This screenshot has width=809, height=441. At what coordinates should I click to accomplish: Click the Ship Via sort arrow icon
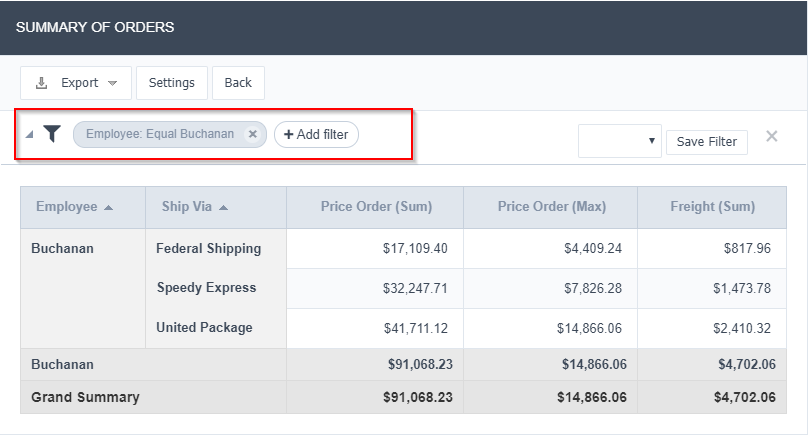(223, 208)
